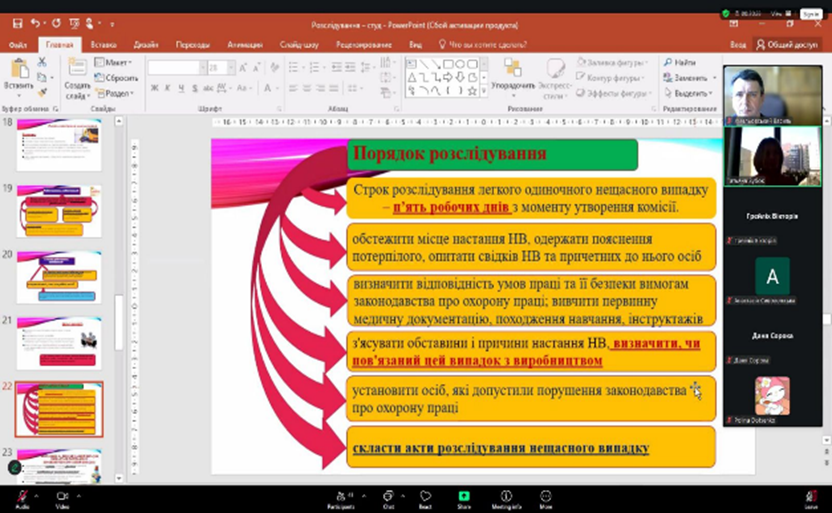
Task: Open Zoom Chat panel
Action: point(388,499)
